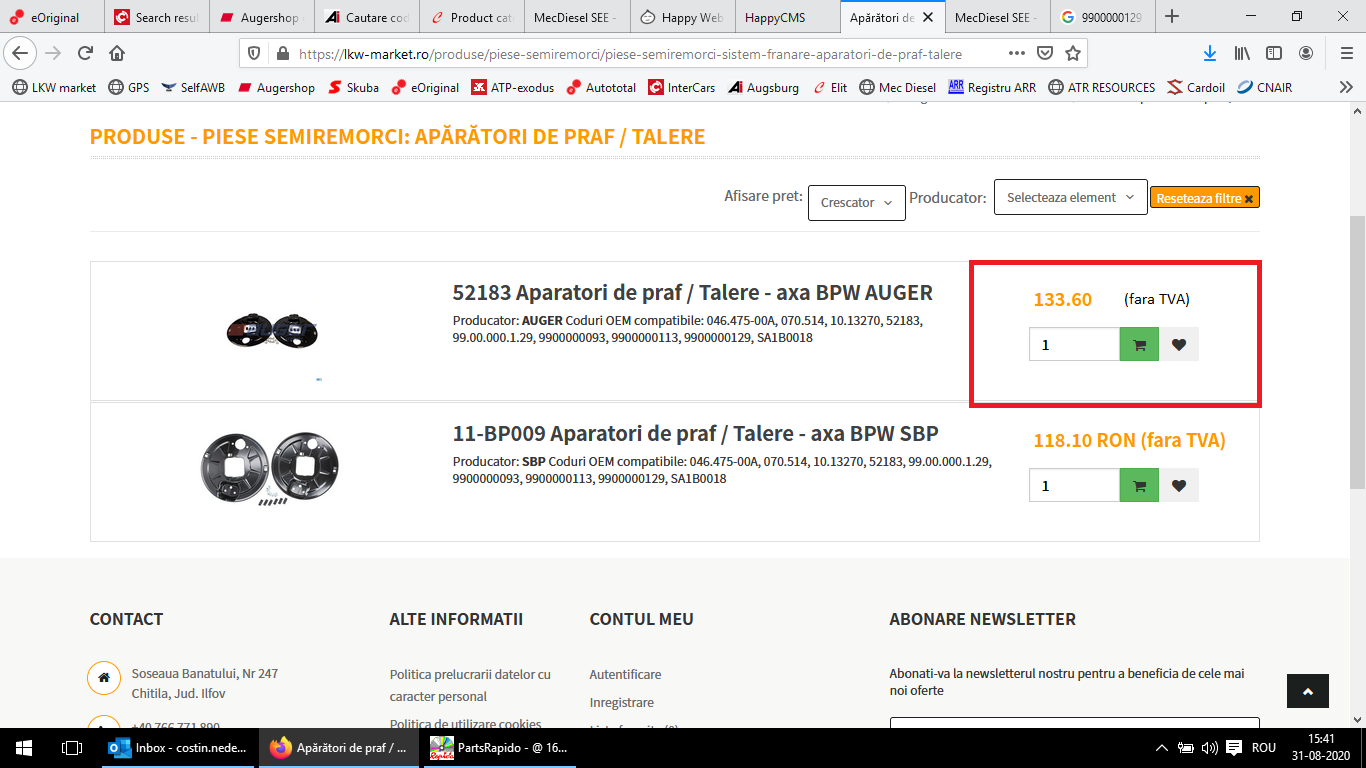Image resolution: width=1366 pixels, height=768 pixels.
Task: Switch to the Product catalog tab
Action: point(471,17)
